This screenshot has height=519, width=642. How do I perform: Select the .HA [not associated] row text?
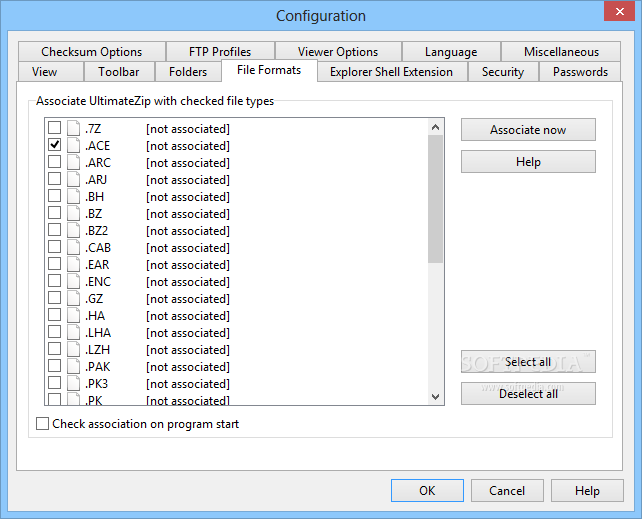pos(158,316)
